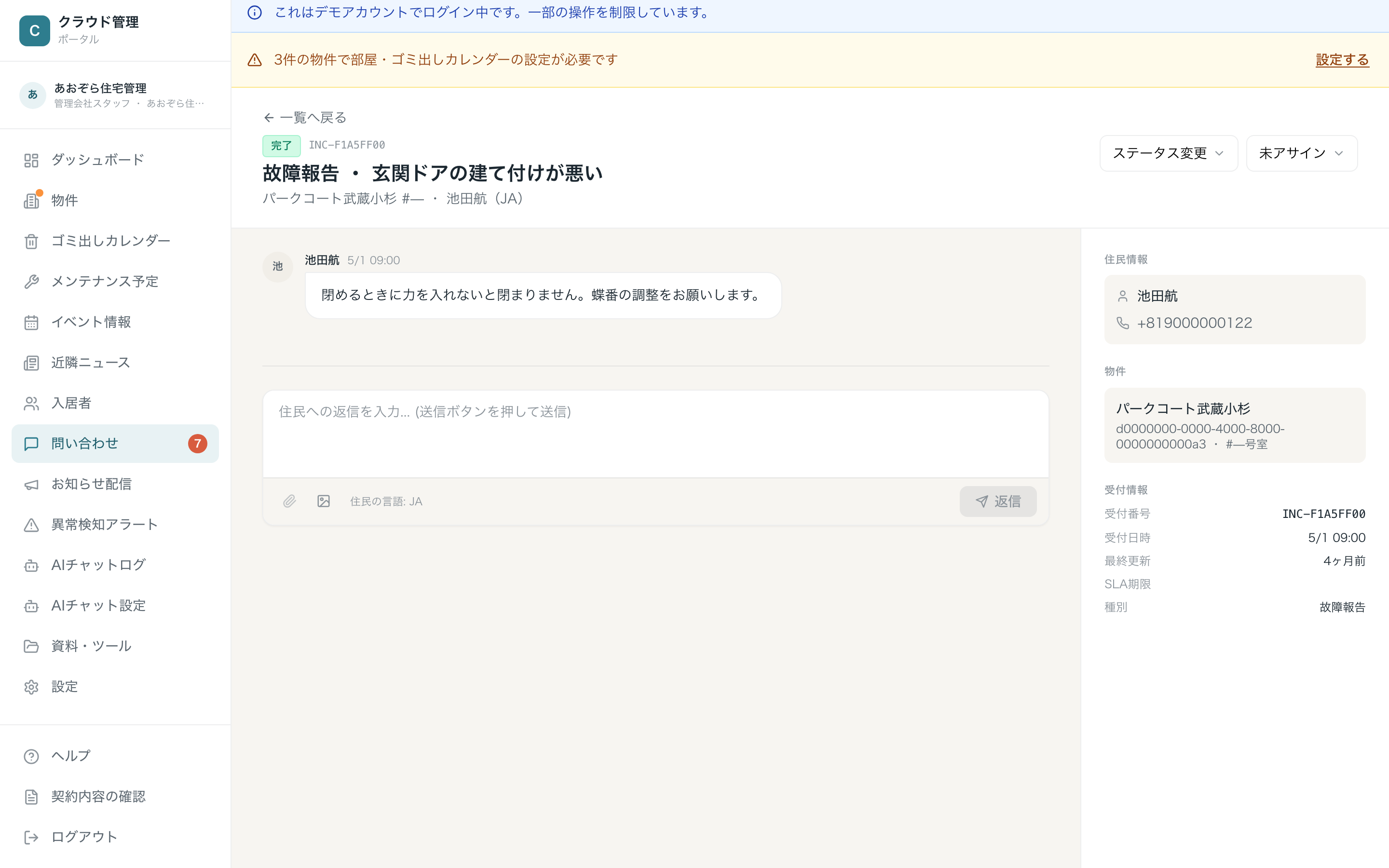Screen dimensions: 1389x868
Task: Click the AIチャットログ robot icon
Action: pos(31,566)
